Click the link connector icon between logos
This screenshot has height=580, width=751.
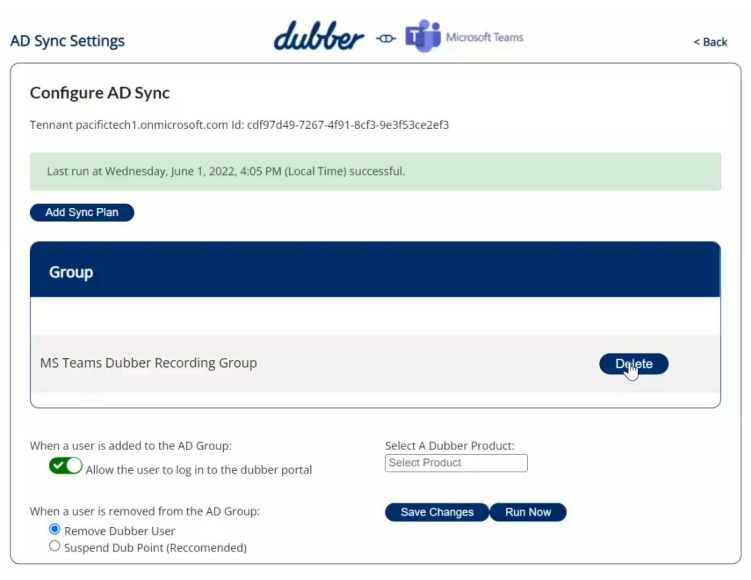coord(386,38)
